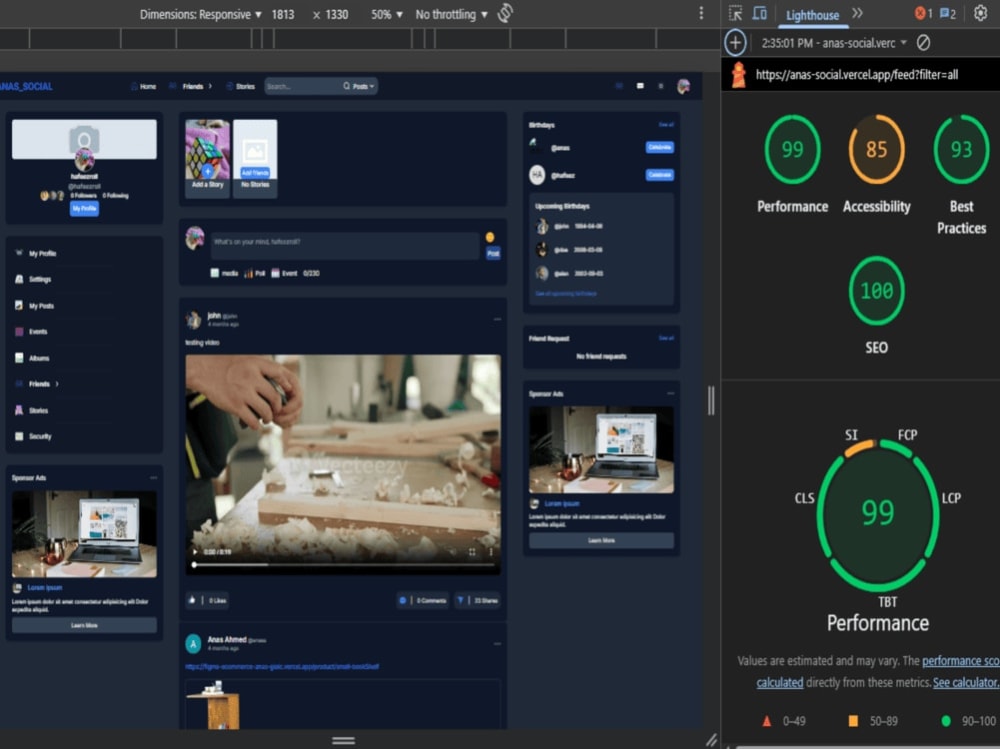Click See all in the Friend Request panel
The height and width of the screenshot is (749, 1000).
(666, 337)
